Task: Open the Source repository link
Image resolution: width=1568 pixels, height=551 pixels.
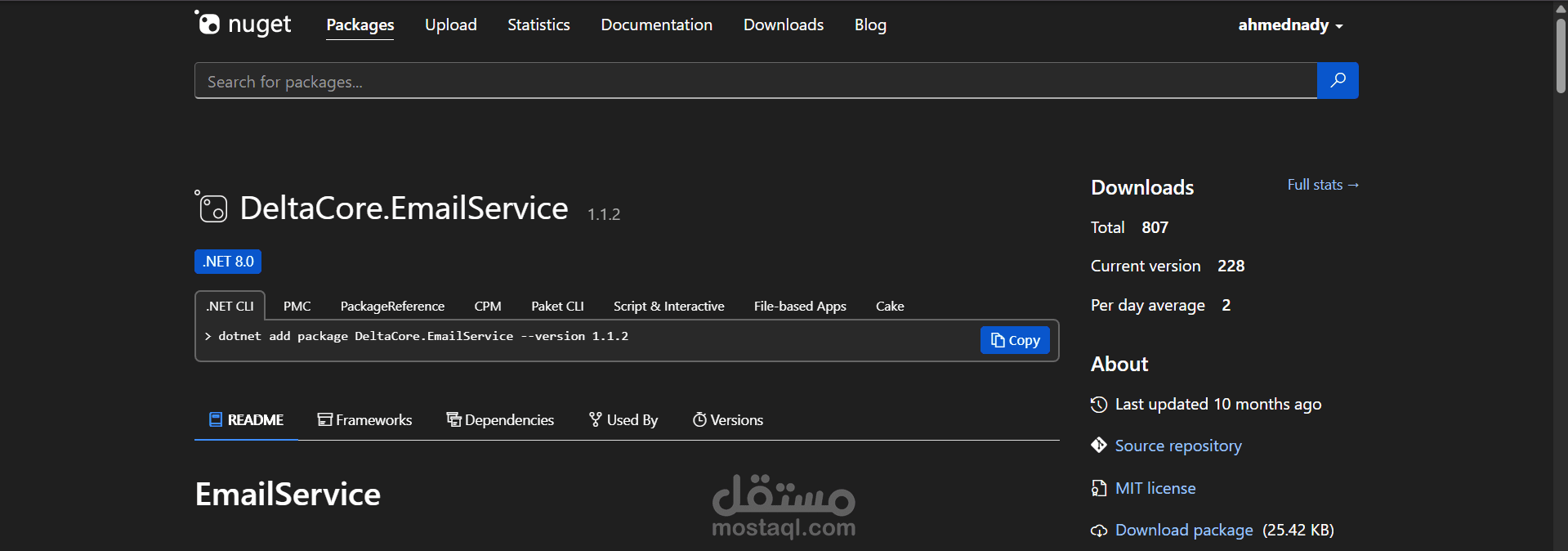Action: (x=1178, y=446)
